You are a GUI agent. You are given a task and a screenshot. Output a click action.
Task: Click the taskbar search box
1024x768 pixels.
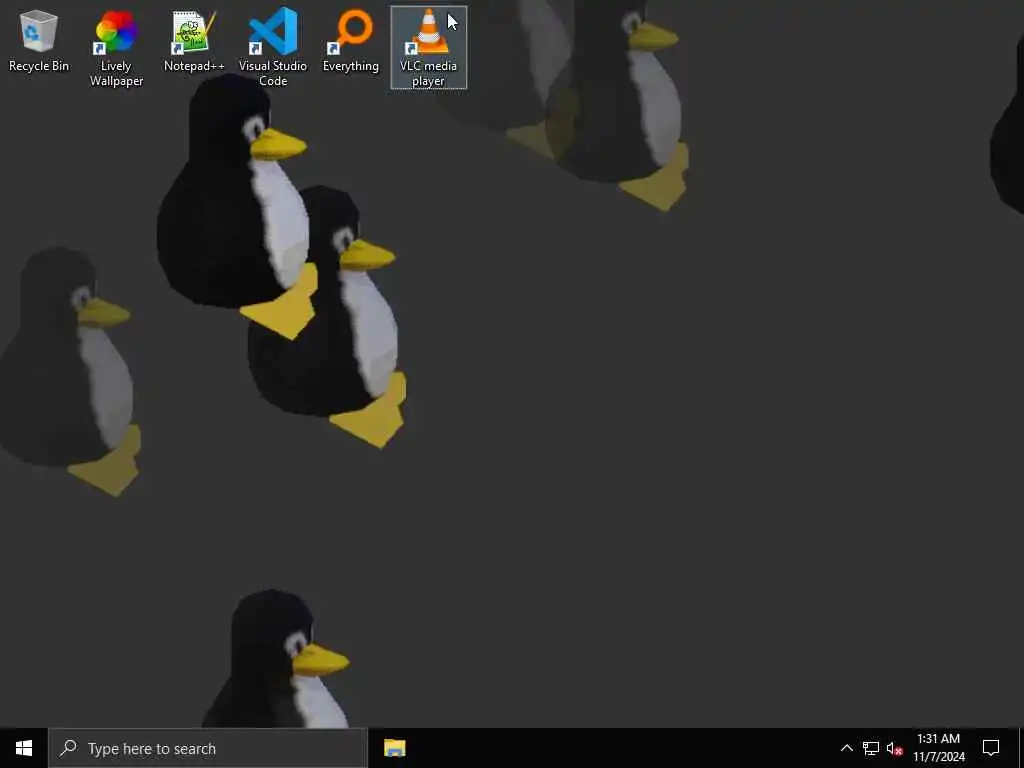[x=208, y=748]
